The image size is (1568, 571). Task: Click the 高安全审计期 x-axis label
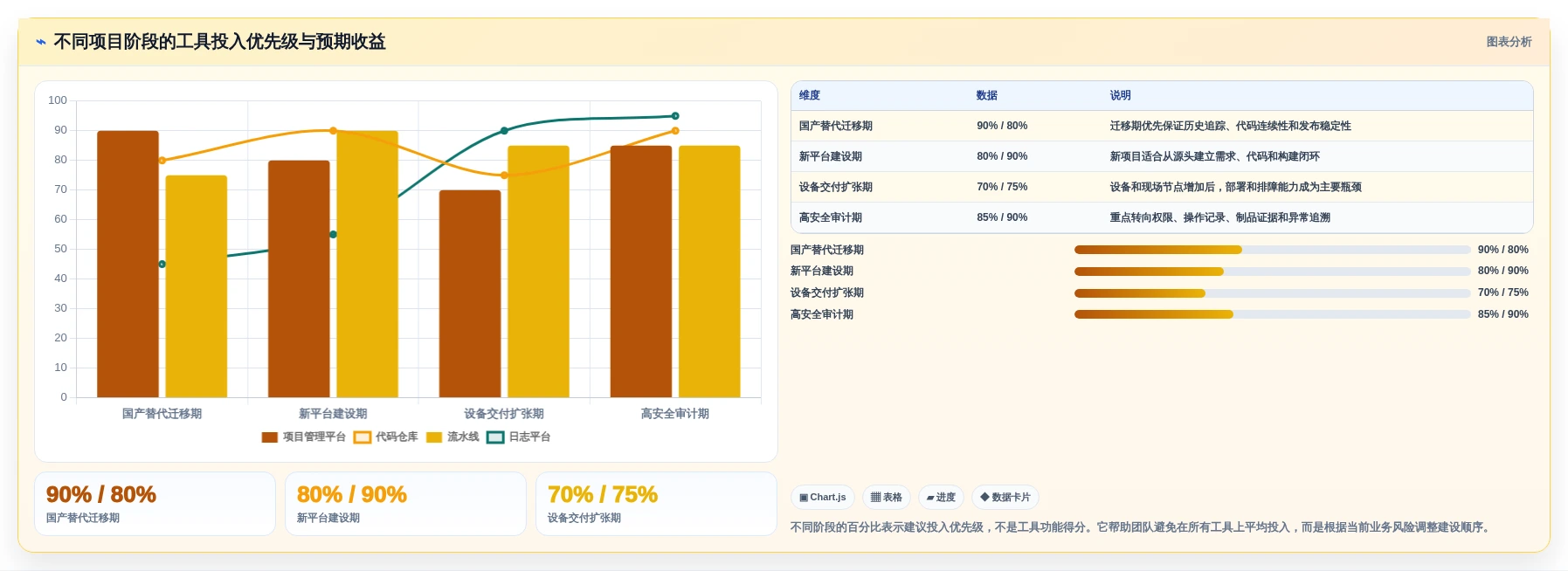pos(675,414)
